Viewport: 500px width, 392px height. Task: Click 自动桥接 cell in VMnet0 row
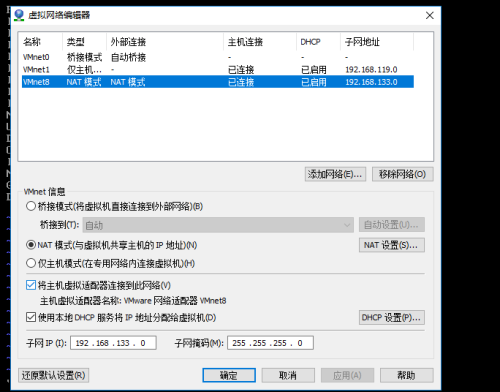coord(128,57)
